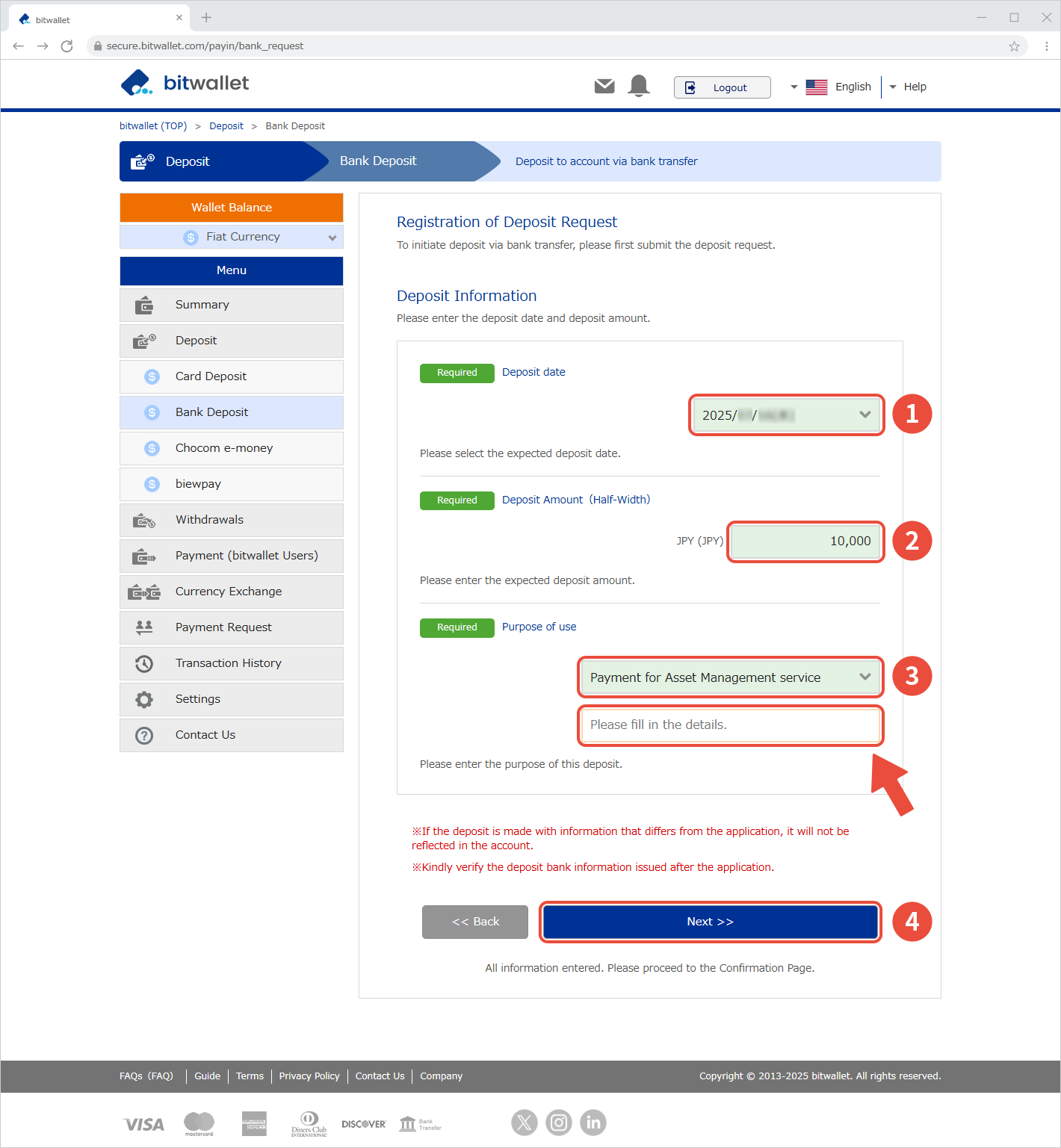Click the bitwallet logo in header
The height and width of the screenshot is (1148, 1061).
pyautogui.click(x=185, y=83)
